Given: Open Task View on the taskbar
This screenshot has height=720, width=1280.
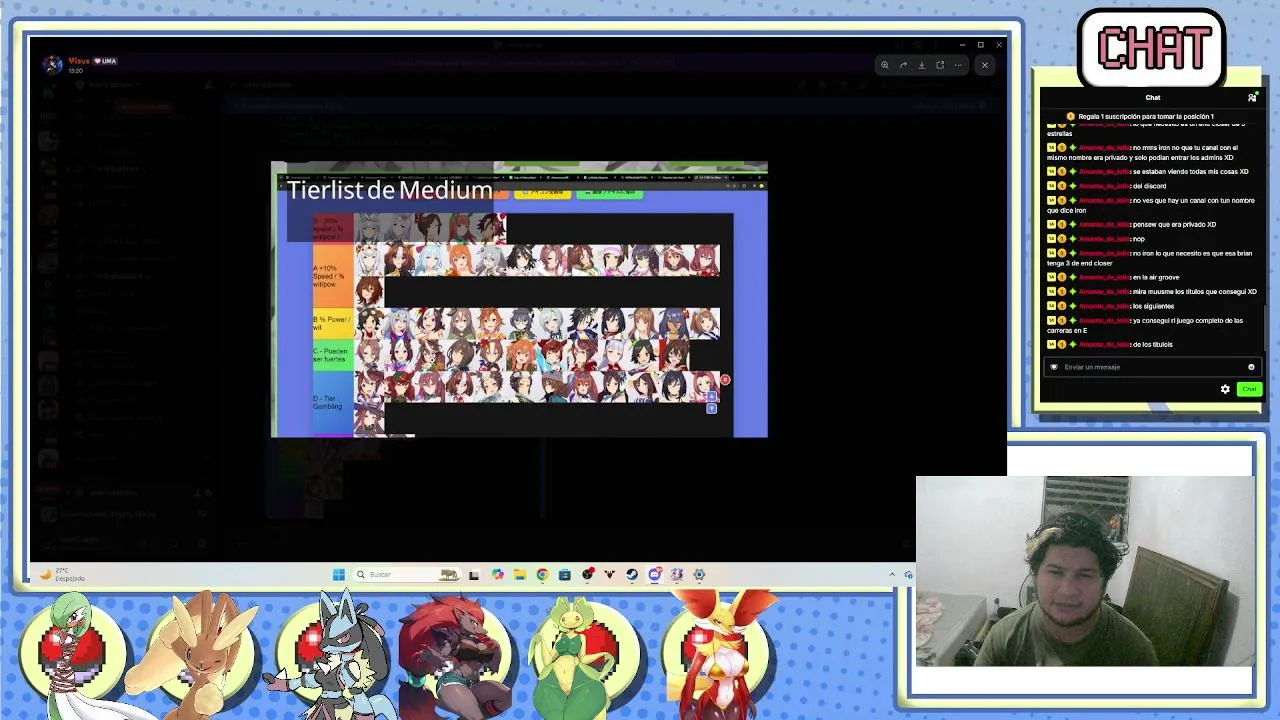Looking at the screenshot, I should [x=474, y=574].
